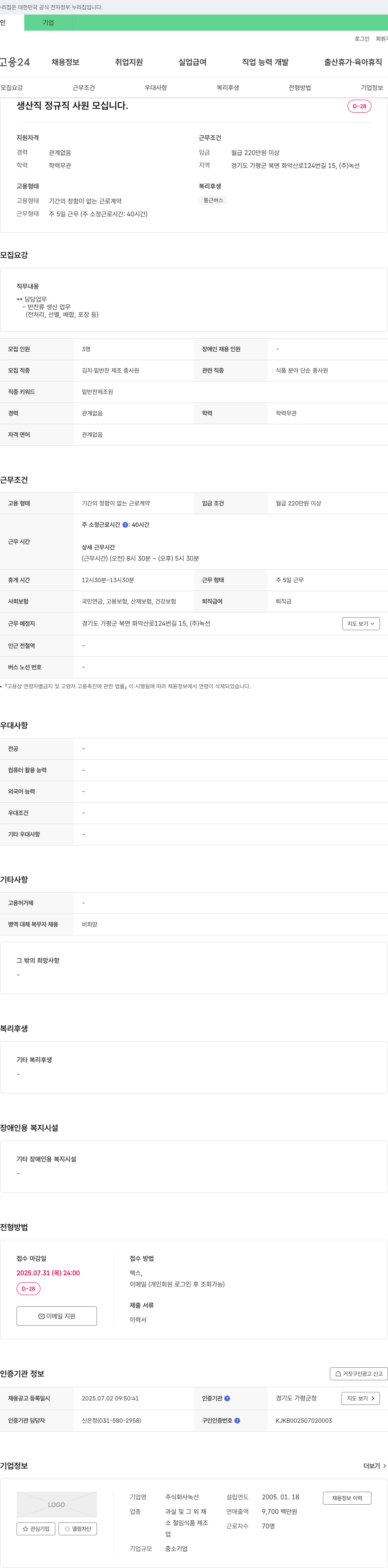Click the D-28 badge by the job title

click(359, 106)
